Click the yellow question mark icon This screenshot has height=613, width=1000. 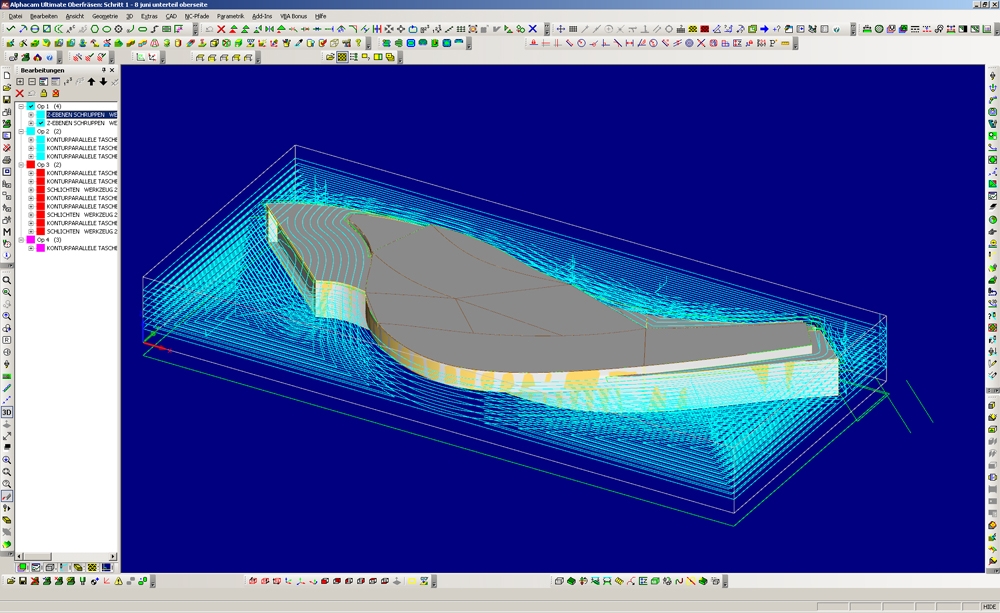pos(358,43)
